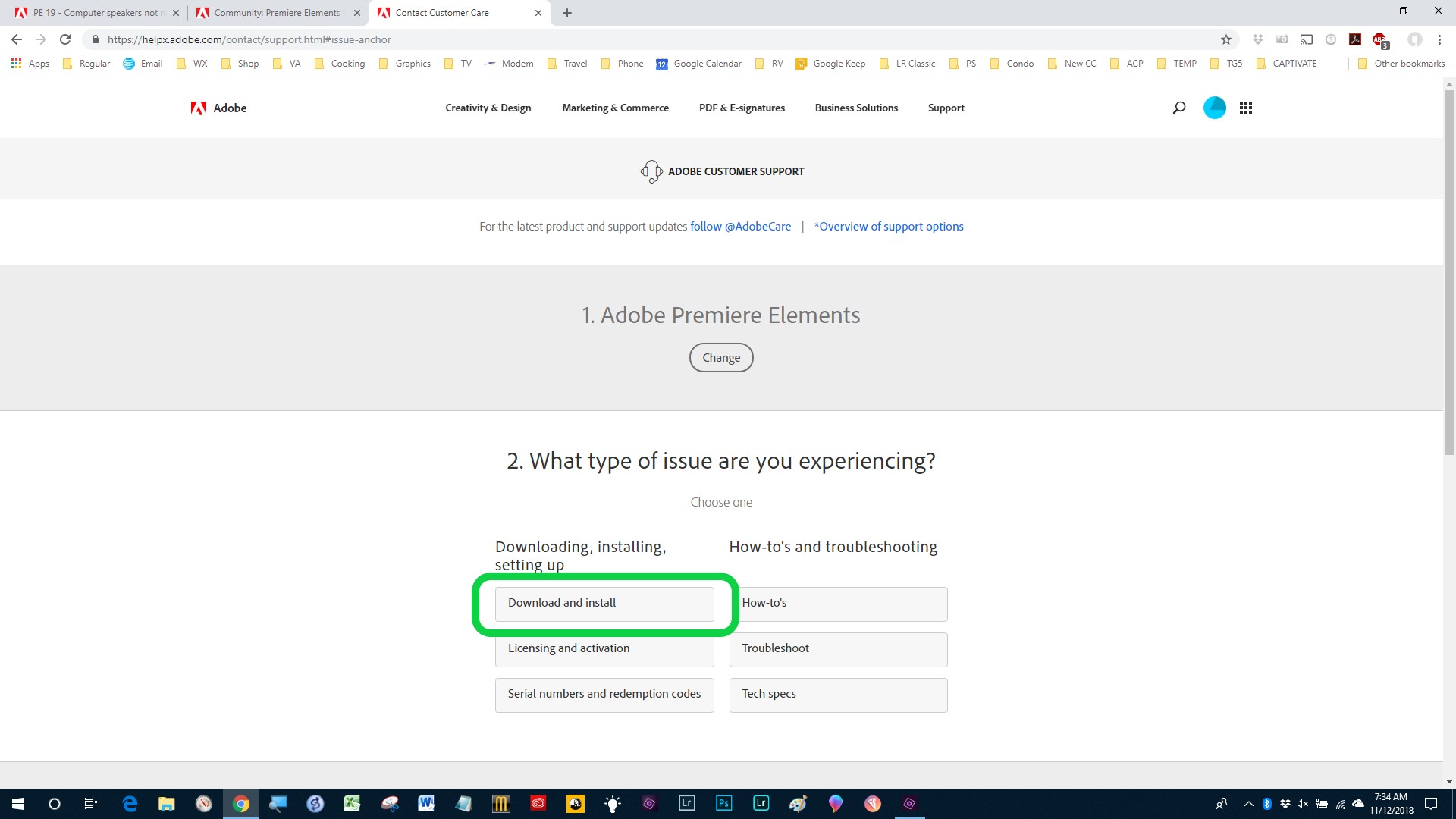The width and height of the screenshot is (1456, 819).
Task: Open the Apps shortcut in bookmarks bar
Action: coord(30,64)
